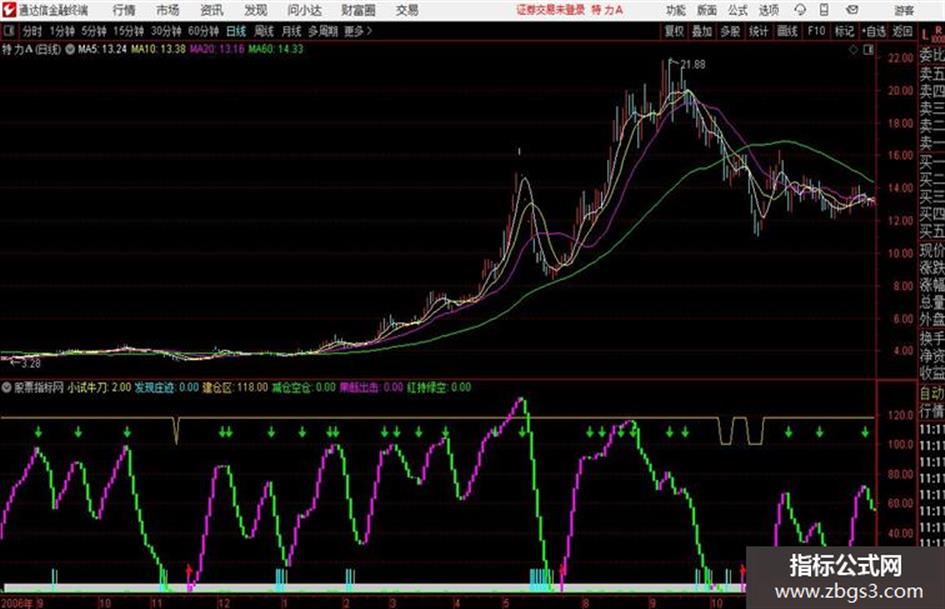The height and width of the screenshot is (609, 945).
Task: Switch to 30分钟 period tab
Action: 166,31
